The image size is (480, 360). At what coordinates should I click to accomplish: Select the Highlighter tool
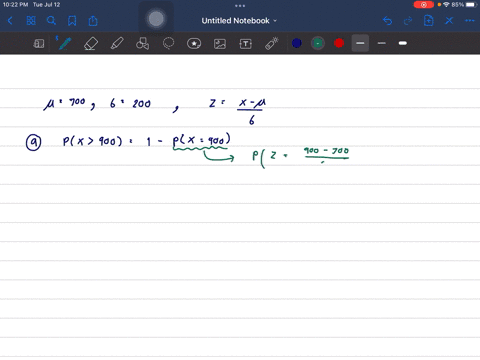117,43
